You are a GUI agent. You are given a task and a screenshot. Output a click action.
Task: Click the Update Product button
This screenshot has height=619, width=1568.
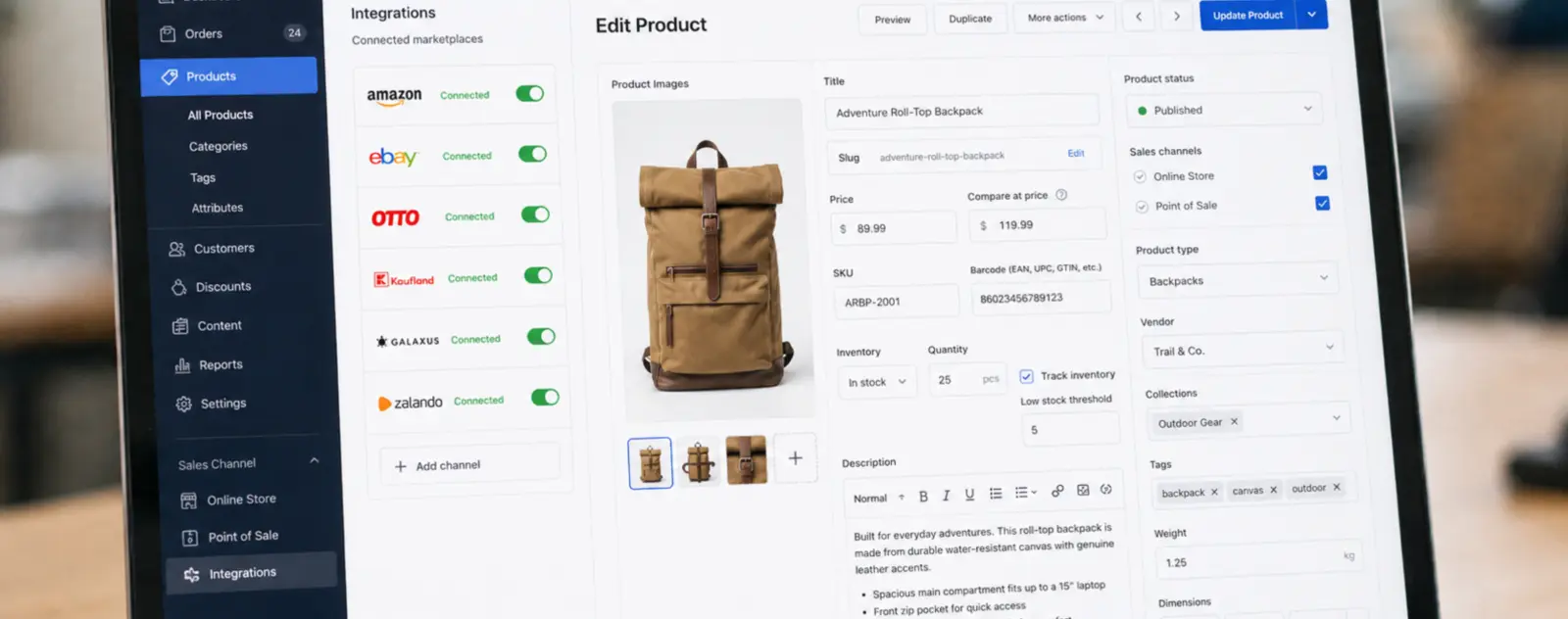click(1248, 15)
